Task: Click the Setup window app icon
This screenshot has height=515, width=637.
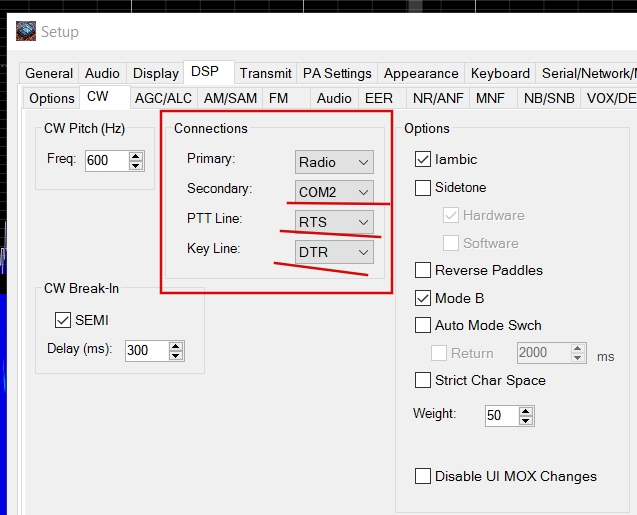Action: coord(26,32)
